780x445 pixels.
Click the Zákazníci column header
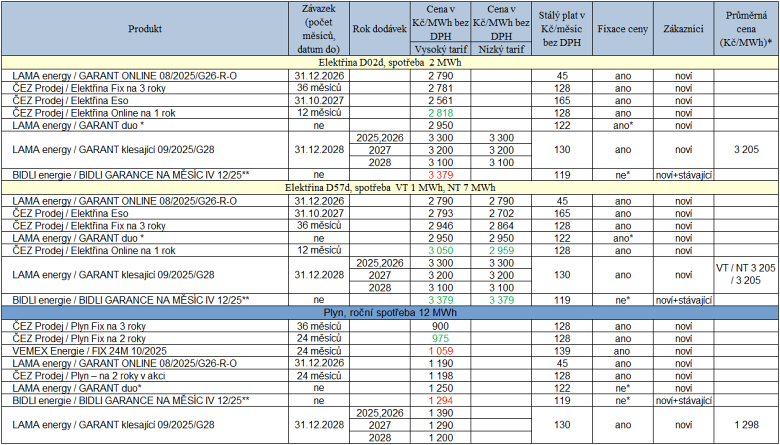pos(683,30)
